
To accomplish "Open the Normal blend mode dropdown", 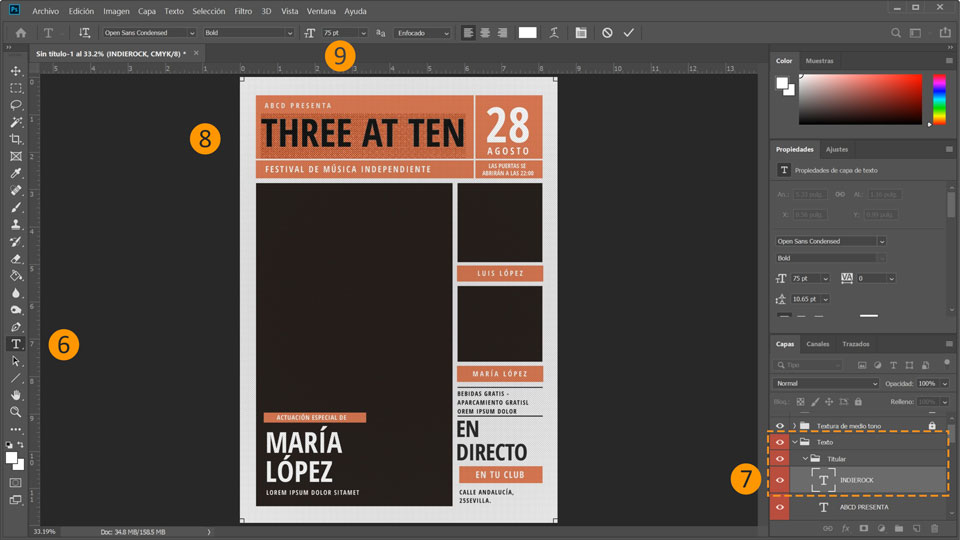I will 827,383.
